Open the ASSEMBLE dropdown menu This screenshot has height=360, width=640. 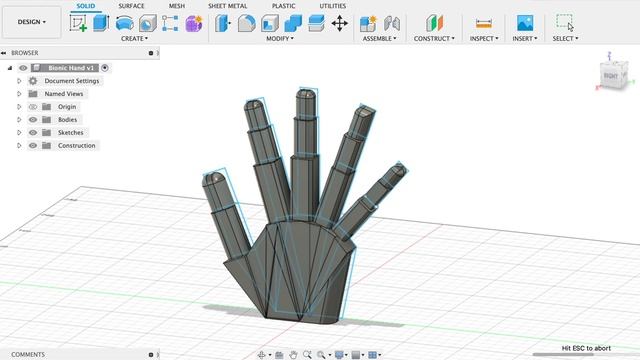coord(379,38)
